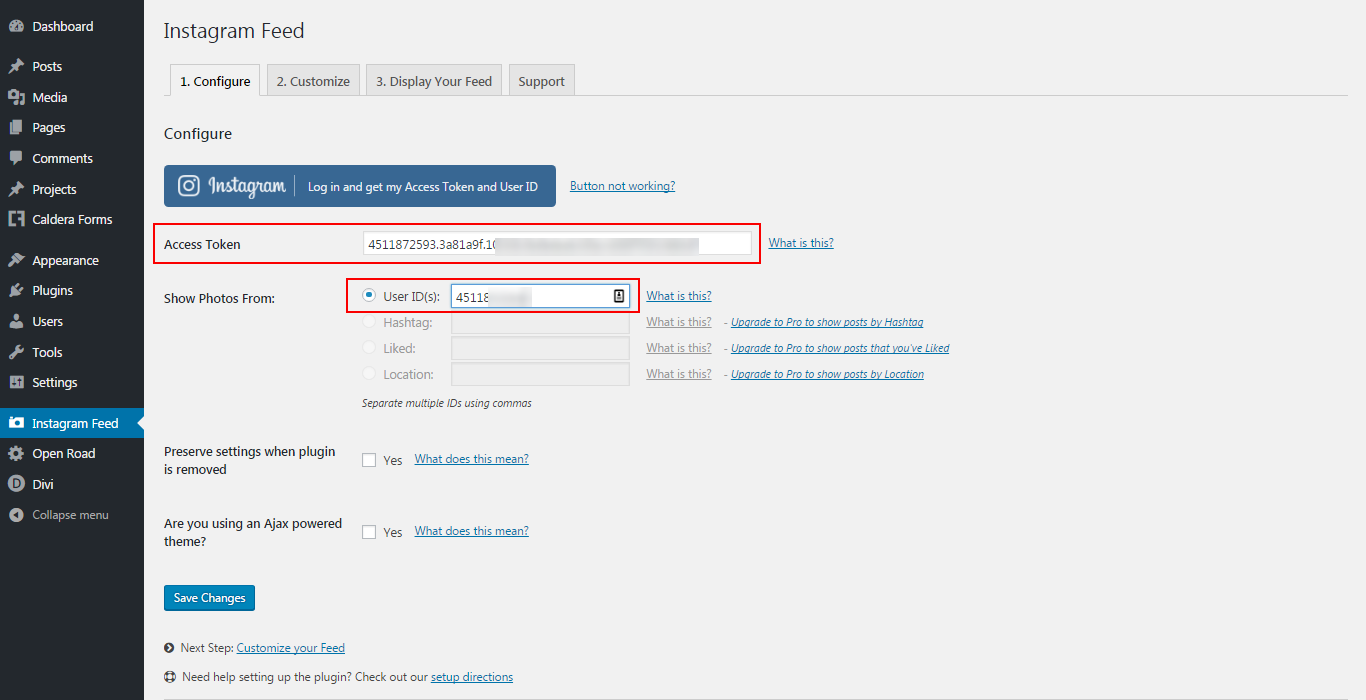Switch to 3. Display Your Feed tab
The height and width of the screenshot is (700, 1366).
[x=434, y=81]
